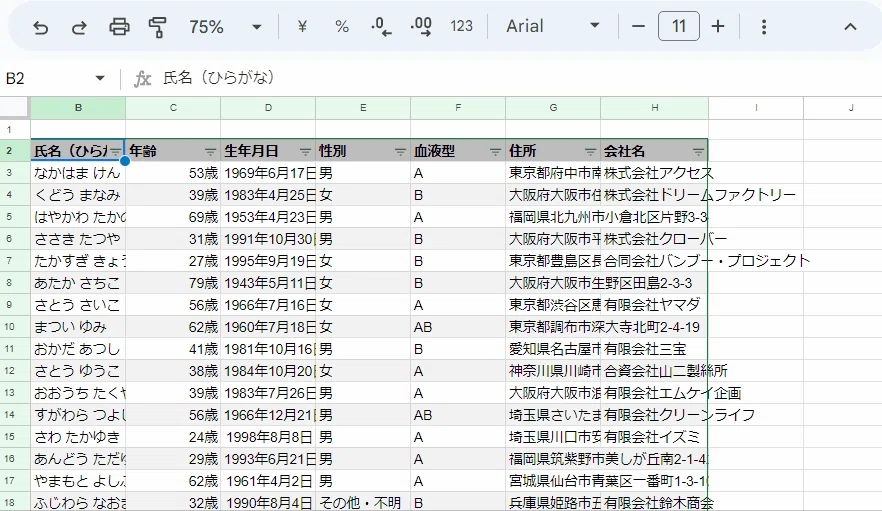
Task: Open filter on 氏名 column header
Action: point(115,151)
